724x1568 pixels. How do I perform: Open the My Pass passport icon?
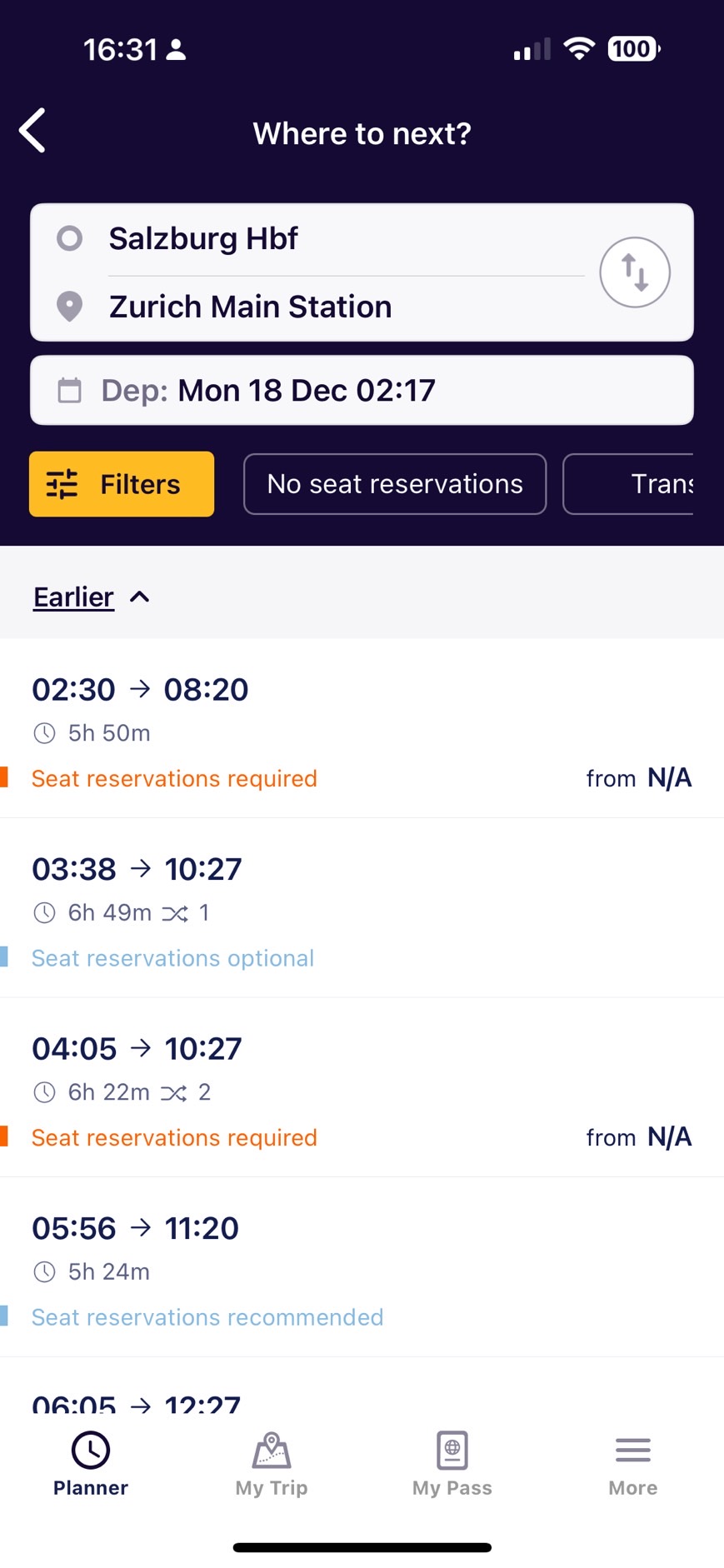tap(452, 1451)
